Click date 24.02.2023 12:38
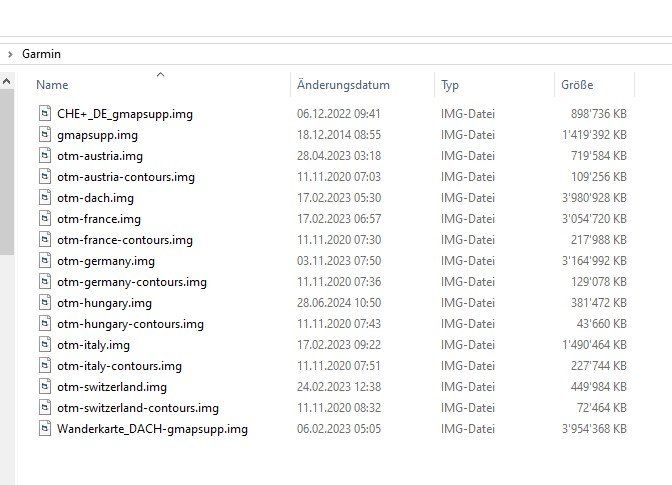672x485 pixels. click(339, 386)
